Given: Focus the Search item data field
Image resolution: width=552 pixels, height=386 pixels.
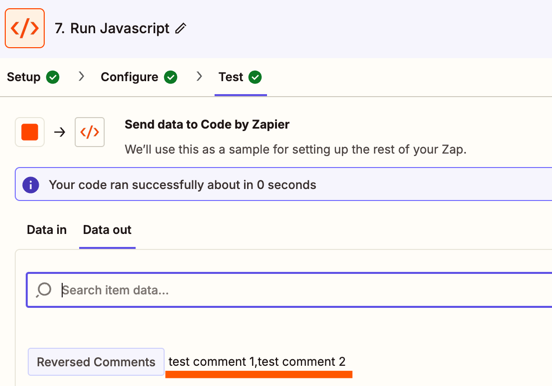Looking at the screenshot, I should 289,290.
